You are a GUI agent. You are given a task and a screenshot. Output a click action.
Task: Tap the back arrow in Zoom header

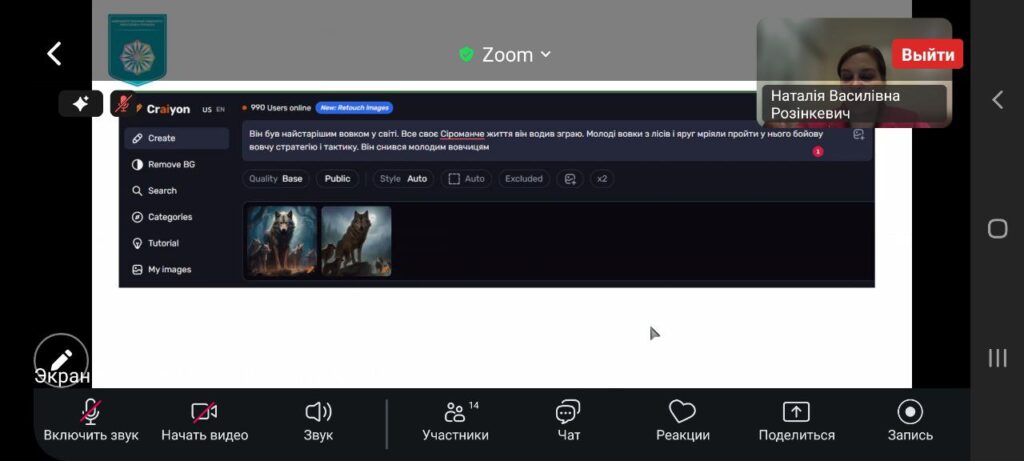55,54
